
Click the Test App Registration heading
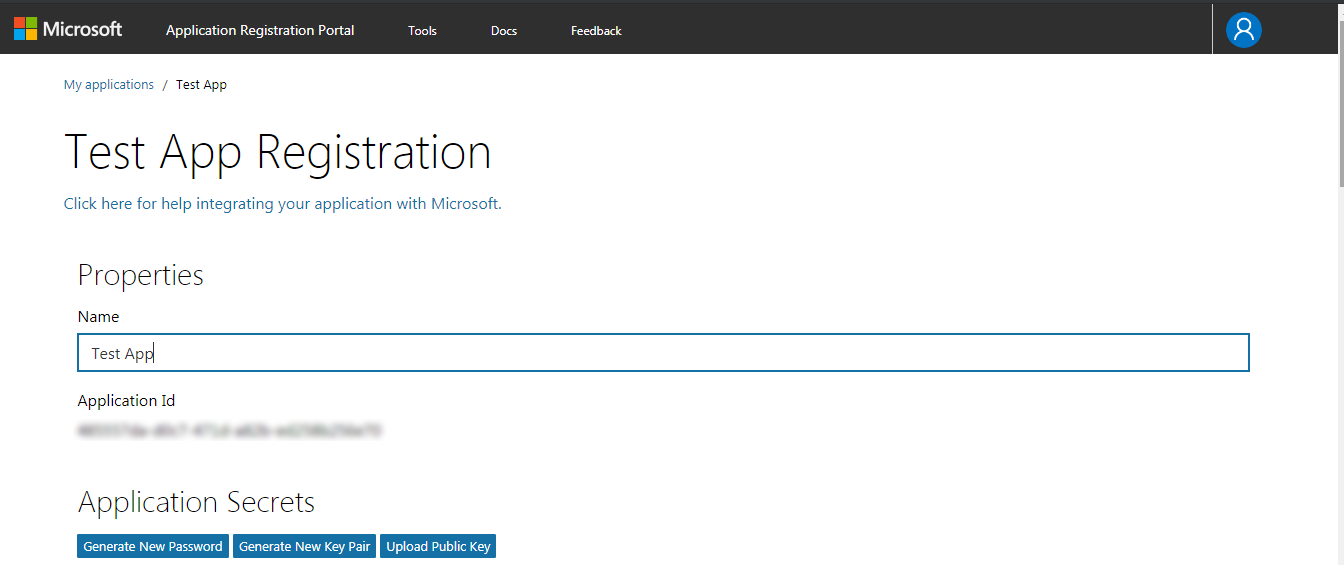tap(278, 152)
